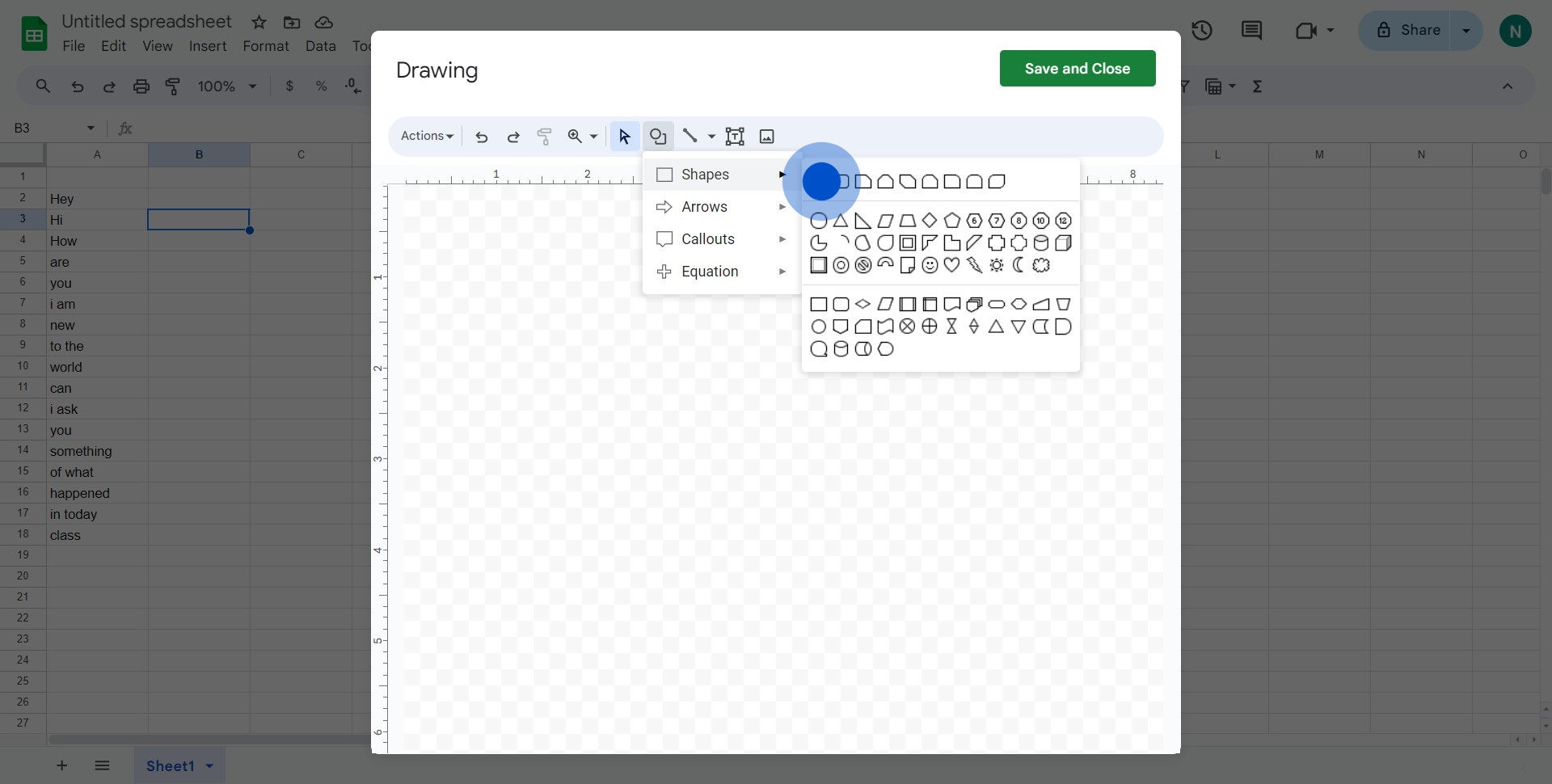Click Save and Close

click(1077, 69)
